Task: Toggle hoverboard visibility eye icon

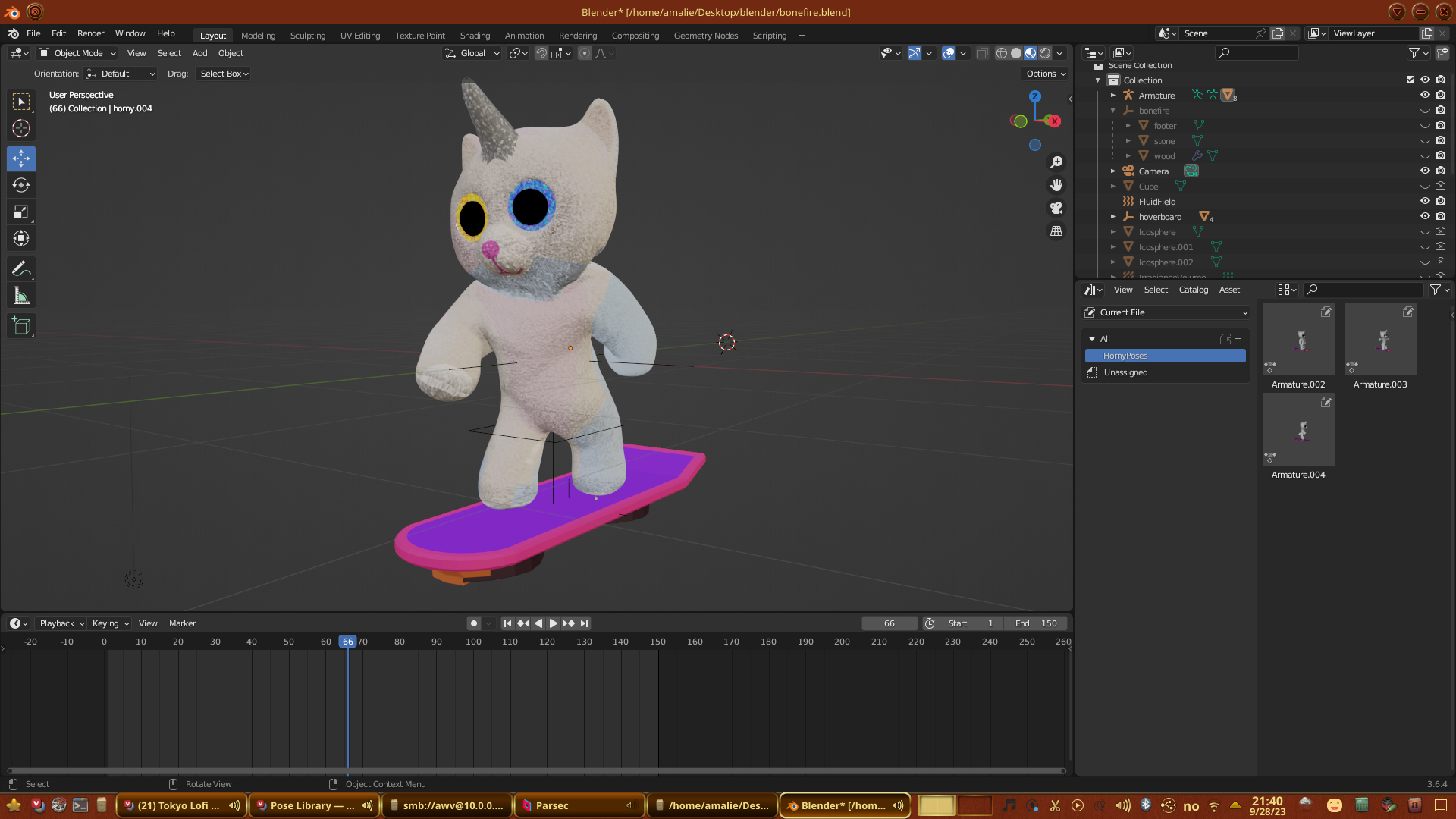Action: click(x=1425, y=217)
